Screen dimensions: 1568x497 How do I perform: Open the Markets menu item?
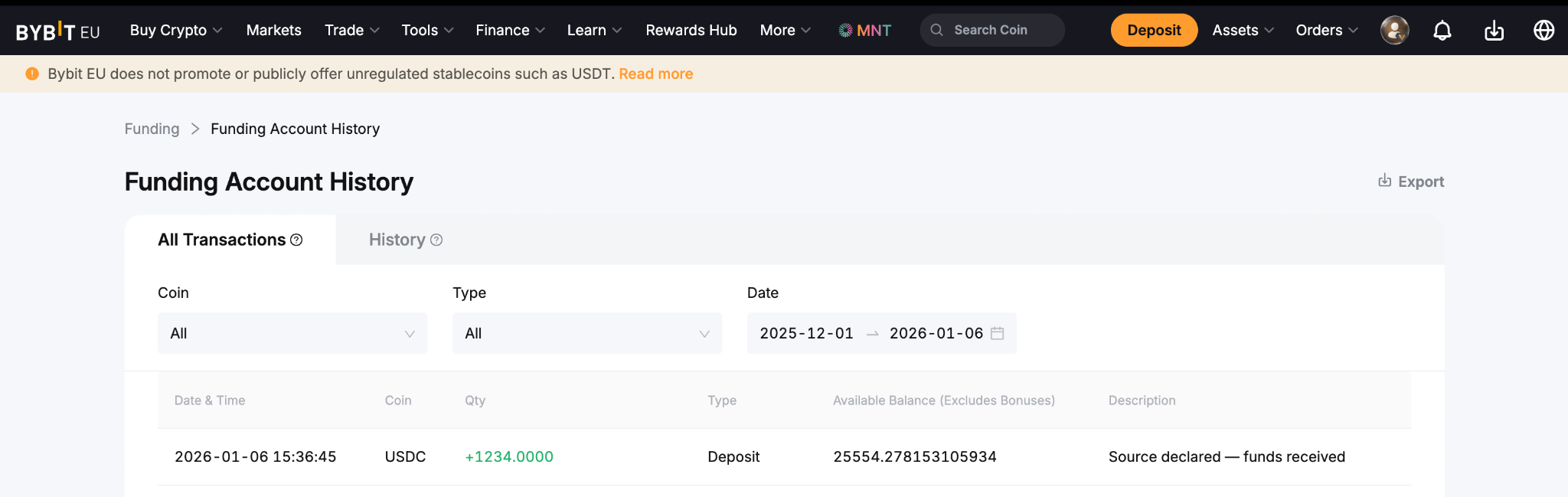273,31
